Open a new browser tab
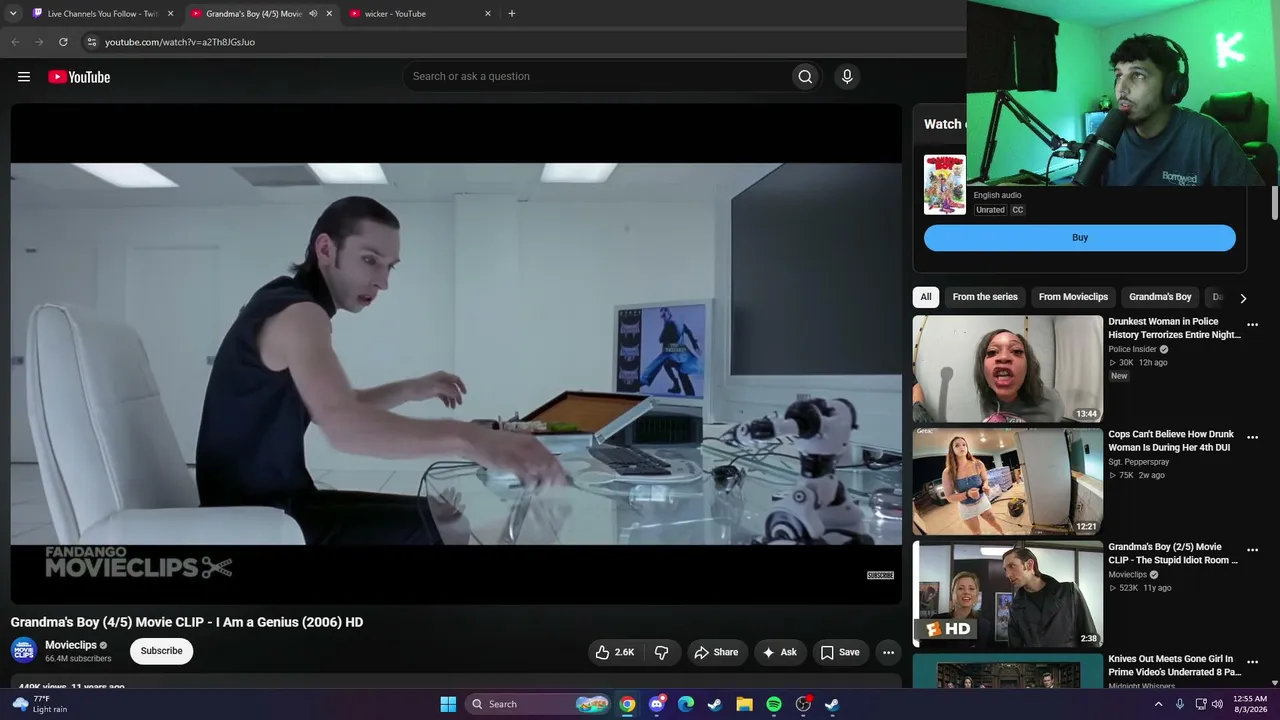This screenshot has width=1280, height=720. (512, 14)
